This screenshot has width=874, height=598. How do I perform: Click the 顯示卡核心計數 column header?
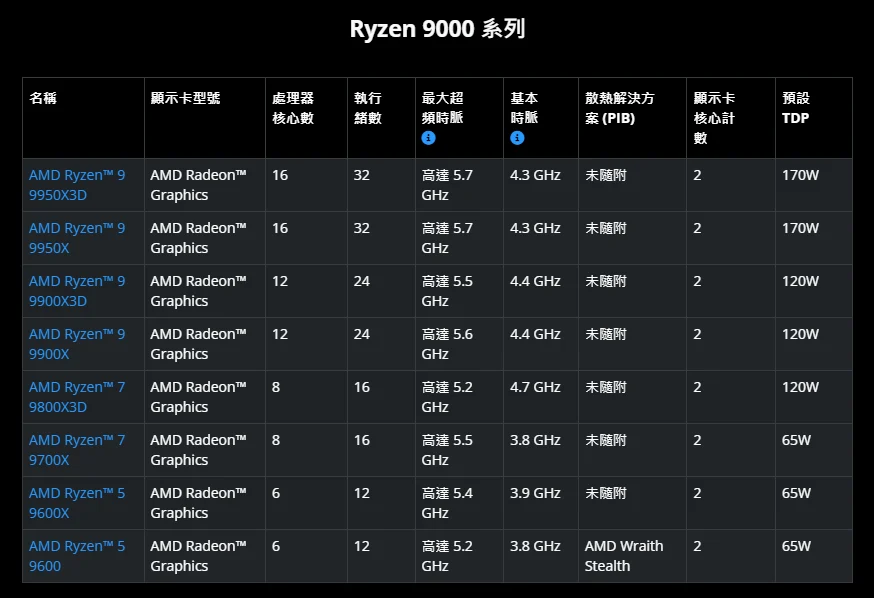tap(714, 118)
